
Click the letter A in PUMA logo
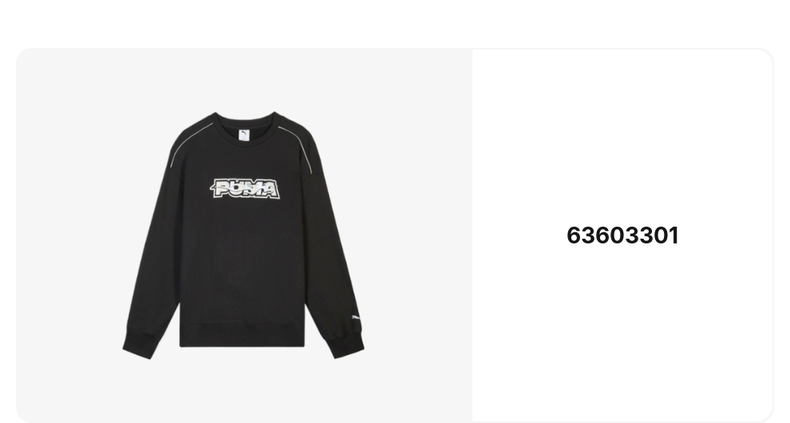pos(270,189)
